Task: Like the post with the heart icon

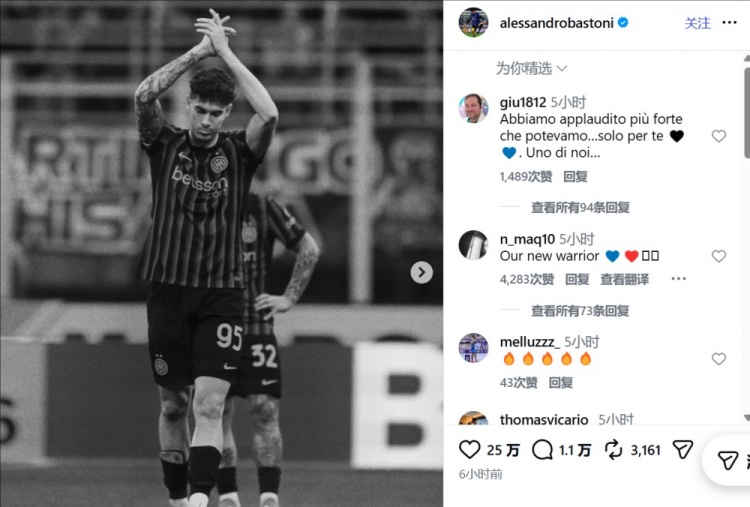Action: [x=469, y=450]
